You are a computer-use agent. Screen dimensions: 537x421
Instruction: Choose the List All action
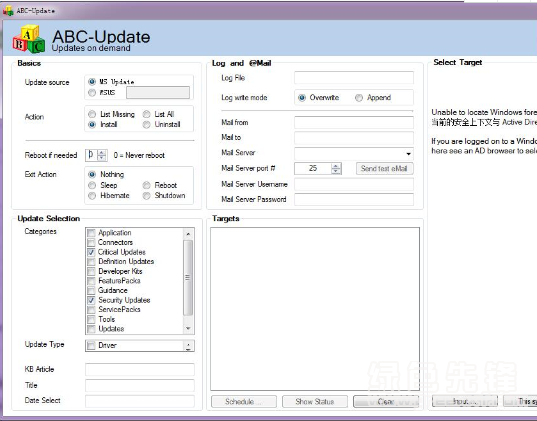point(147,114)
